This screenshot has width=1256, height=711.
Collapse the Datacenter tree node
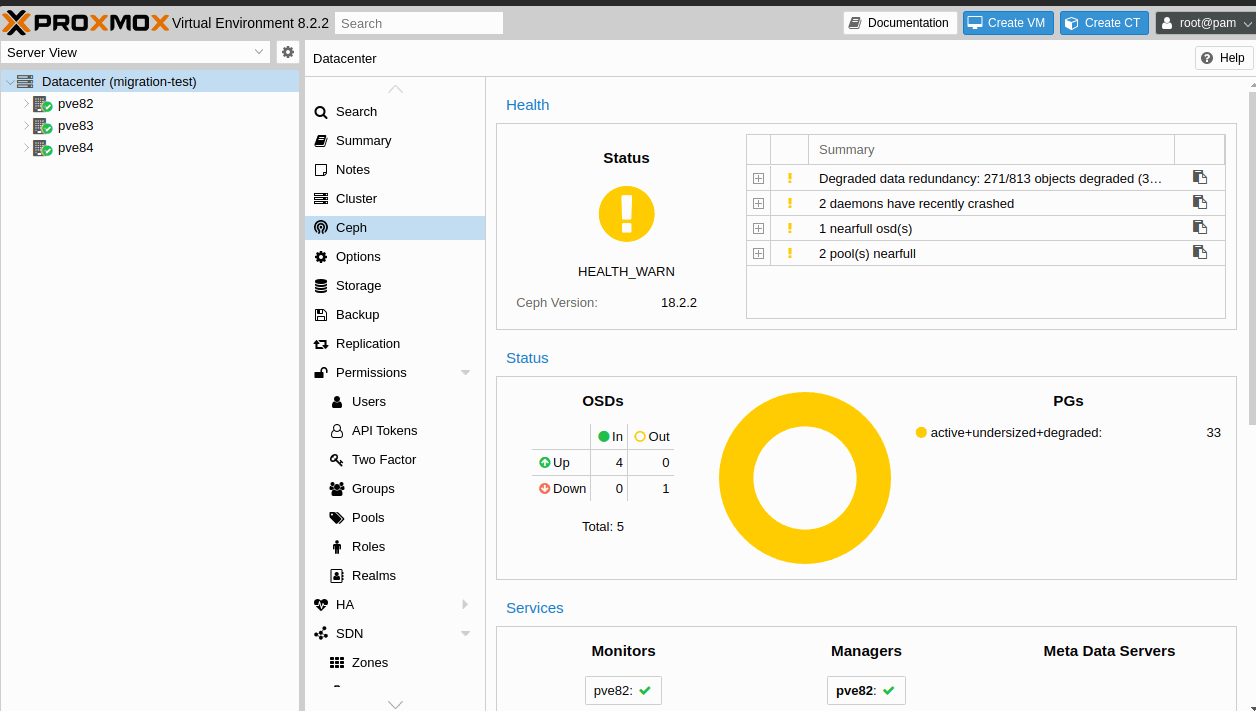pos(10,82)
